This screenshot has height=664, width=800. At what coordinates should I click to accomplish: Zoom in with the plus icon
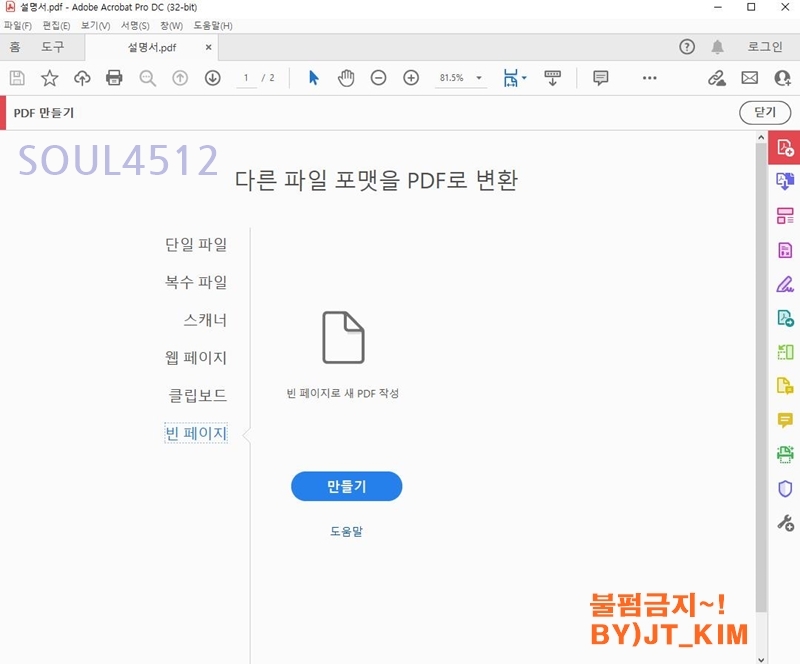click(411, 78)
